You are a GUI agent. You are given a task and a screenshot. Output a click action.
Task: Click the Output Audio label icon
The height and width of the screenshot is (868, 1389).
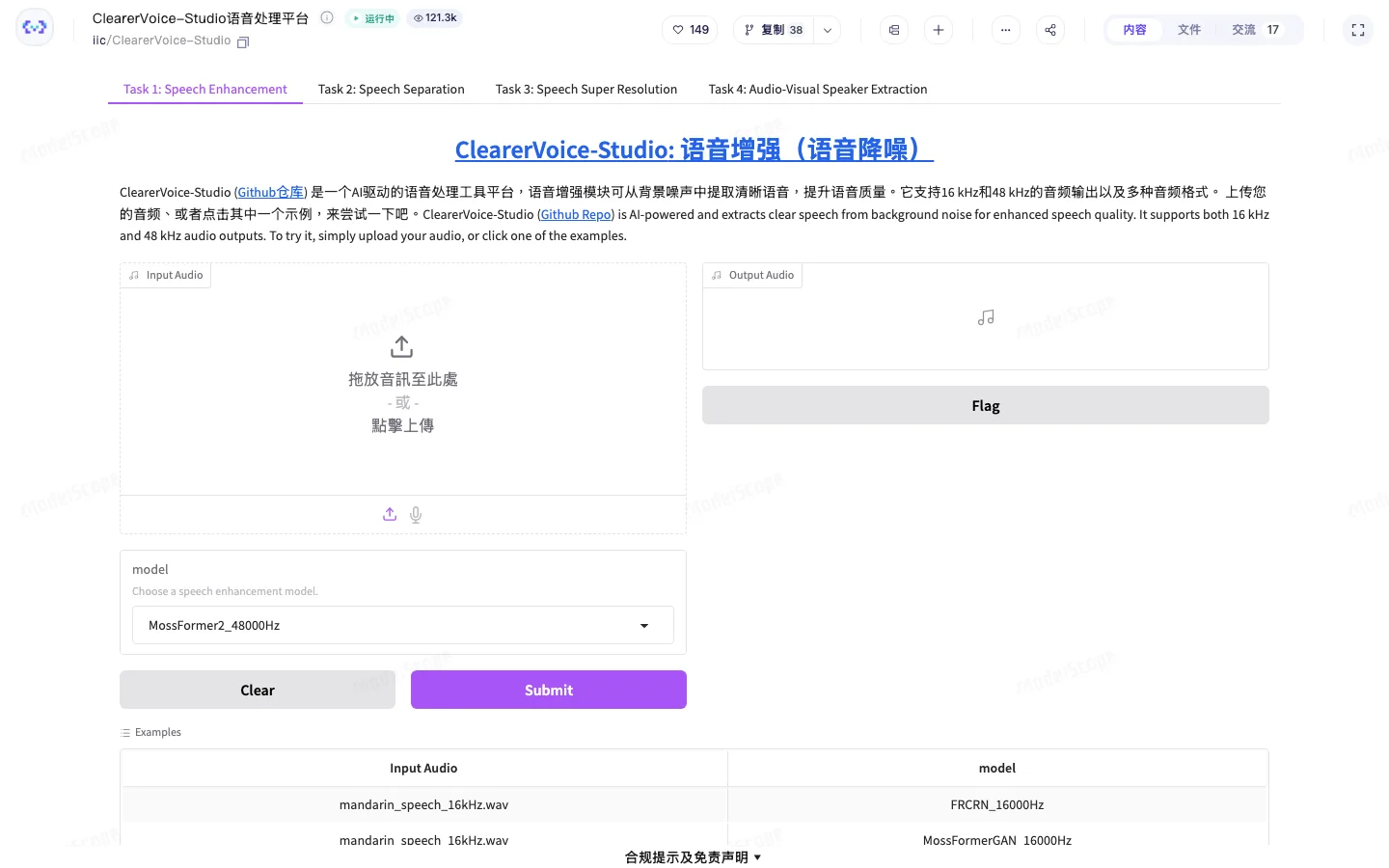tap(717, 275)
